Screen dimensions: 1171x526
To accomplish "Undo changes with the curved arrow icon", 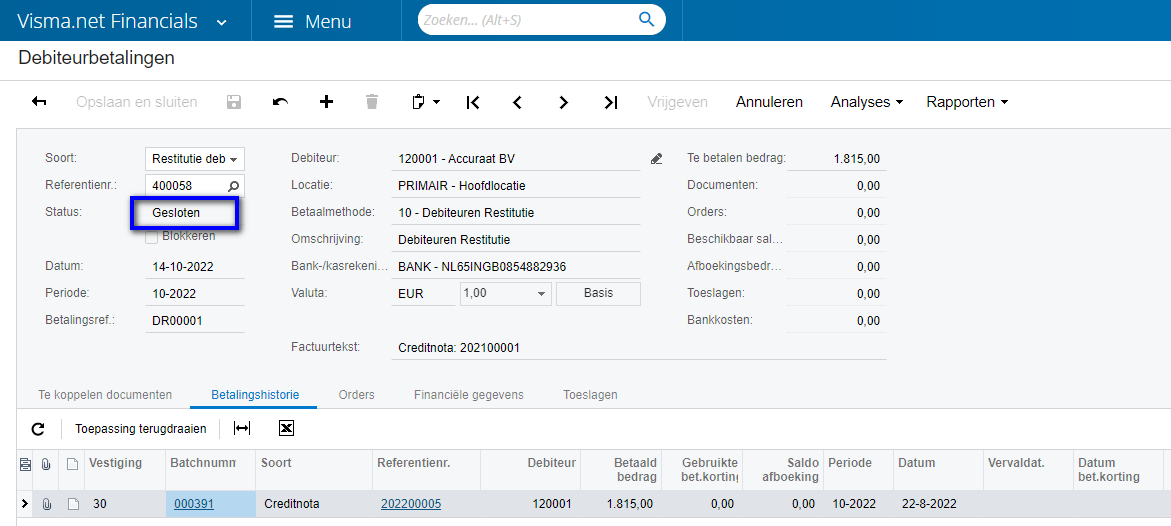I will [x=280, y=102].
